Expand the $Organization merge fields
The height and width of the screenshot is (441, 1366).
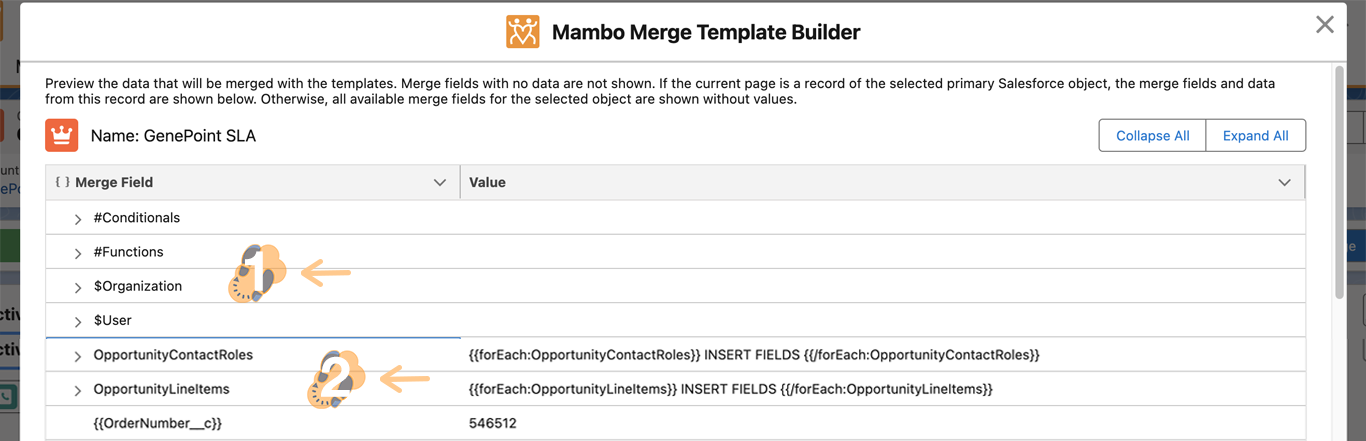click(x=78, y=287)
